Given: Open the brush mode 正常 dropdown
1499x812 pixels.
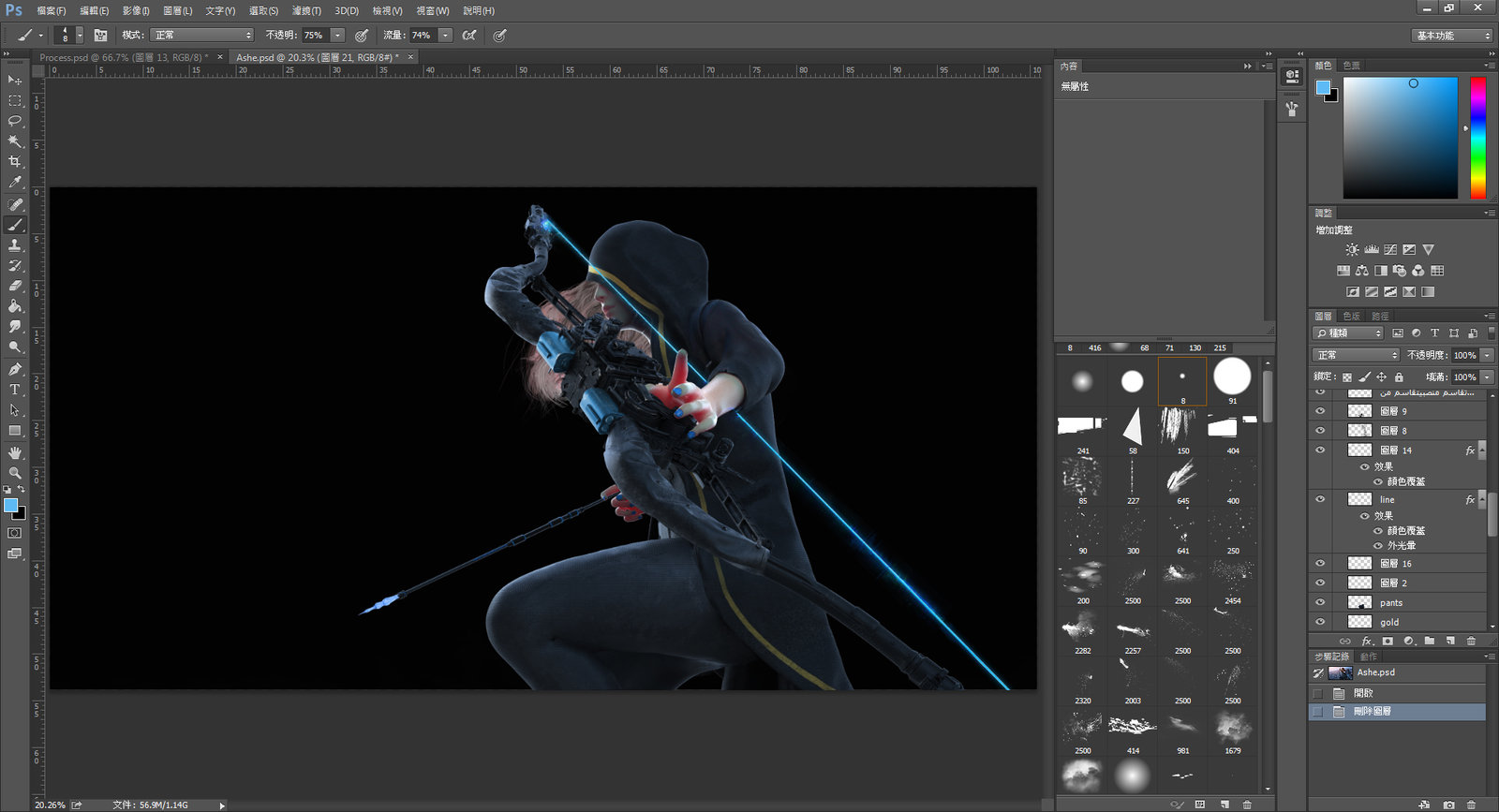Looking at the screenshot, I should coord(201,35).
